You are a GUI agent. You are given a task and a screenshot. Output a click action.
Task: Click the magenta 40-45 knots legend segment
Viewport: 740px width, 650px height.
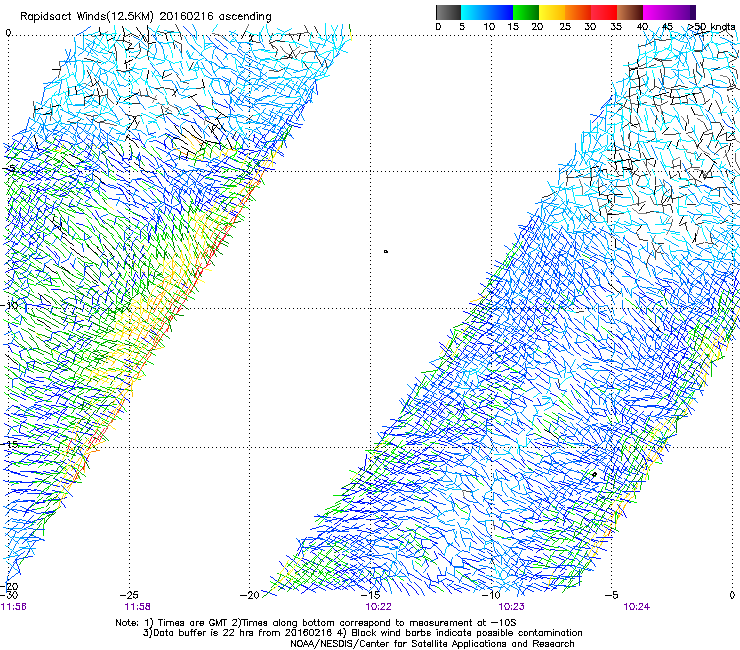(x=656, y=12)
